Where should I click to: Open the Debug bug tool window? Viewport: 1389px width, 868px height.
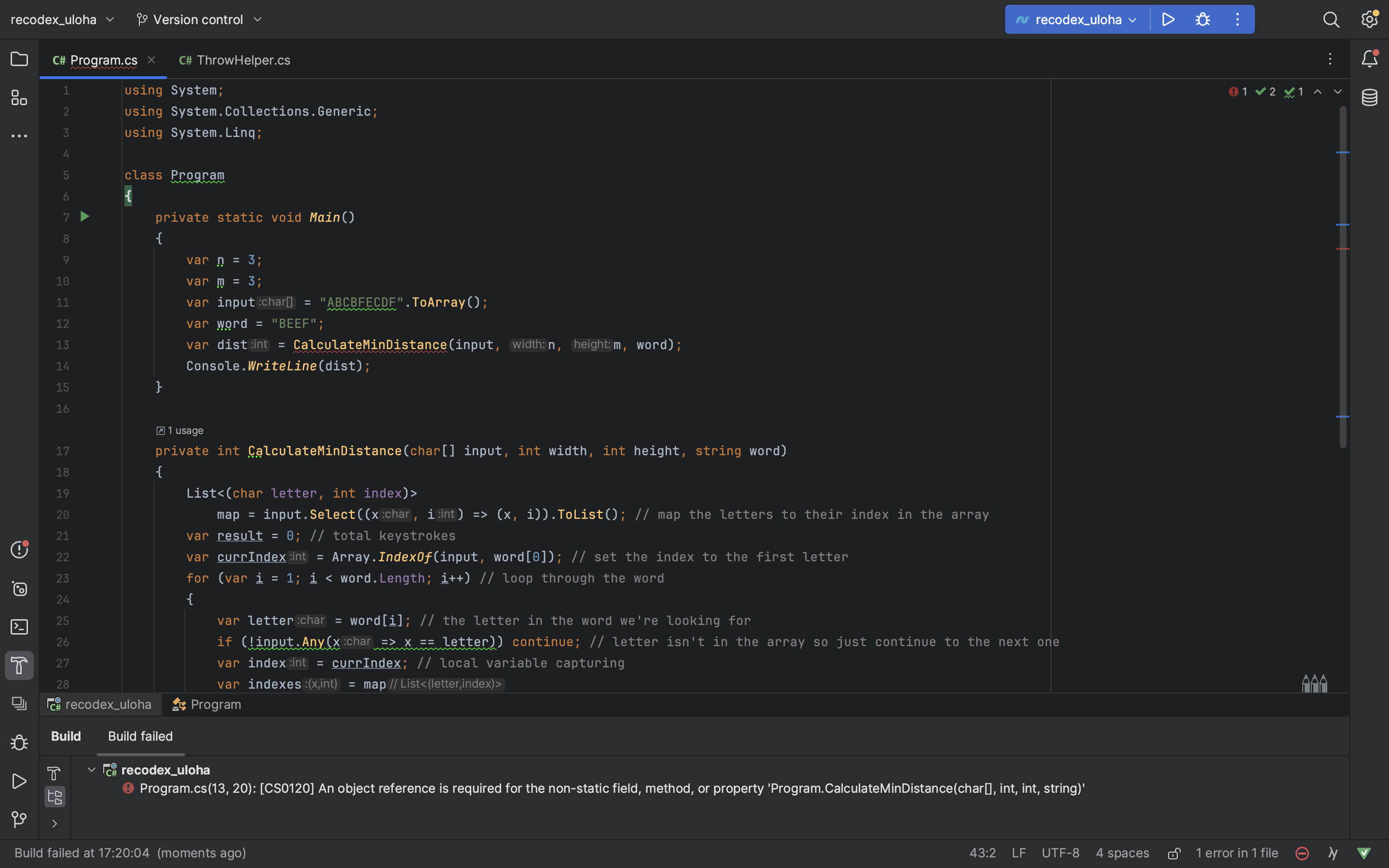point(19,742)
